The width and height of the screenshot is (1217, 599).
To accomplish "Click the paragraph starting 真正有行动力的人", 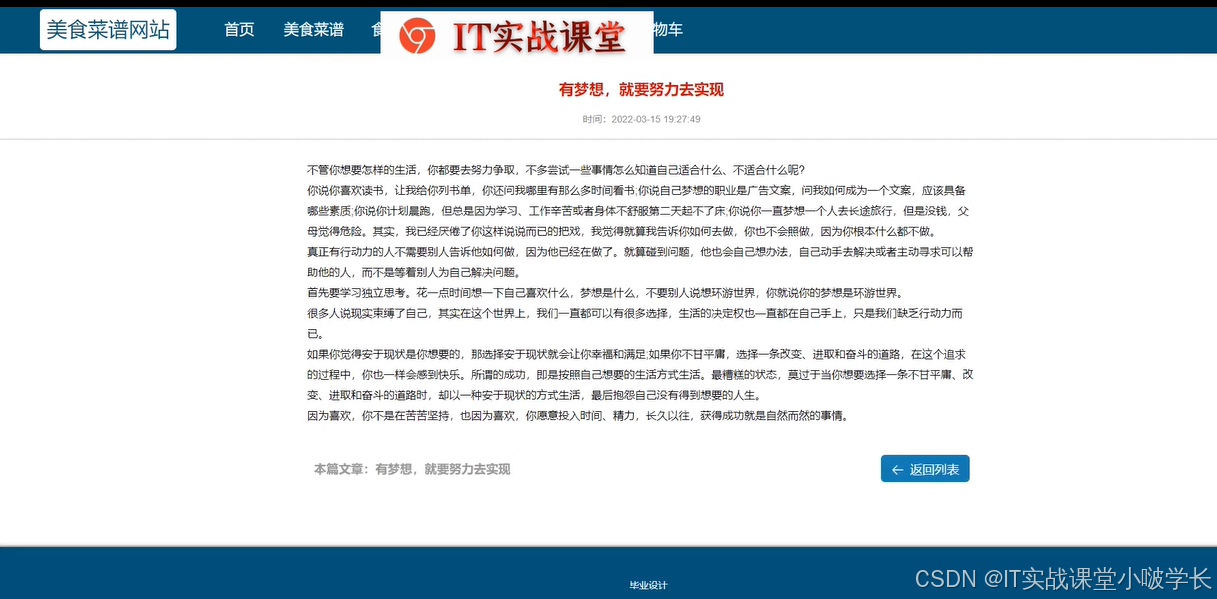I will tap(639, 262).
